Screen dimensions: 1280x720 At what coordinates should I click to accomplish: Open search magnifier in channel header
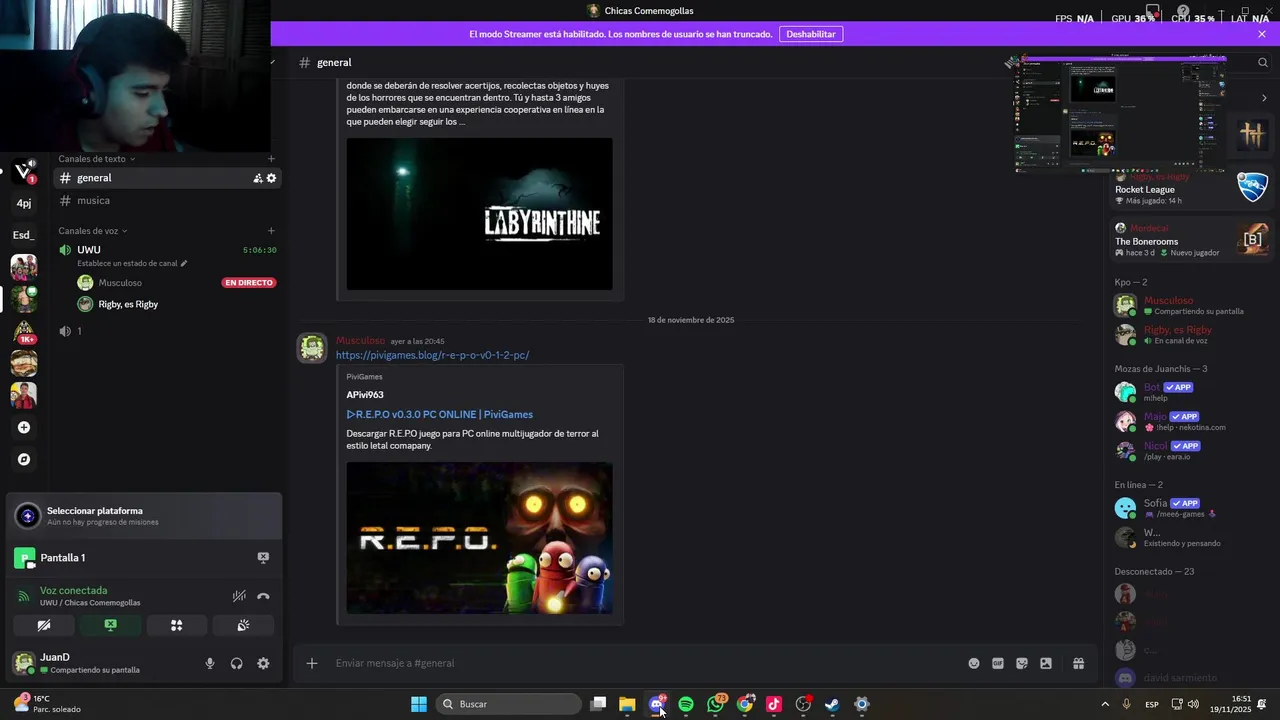[x=1262, y=62]
